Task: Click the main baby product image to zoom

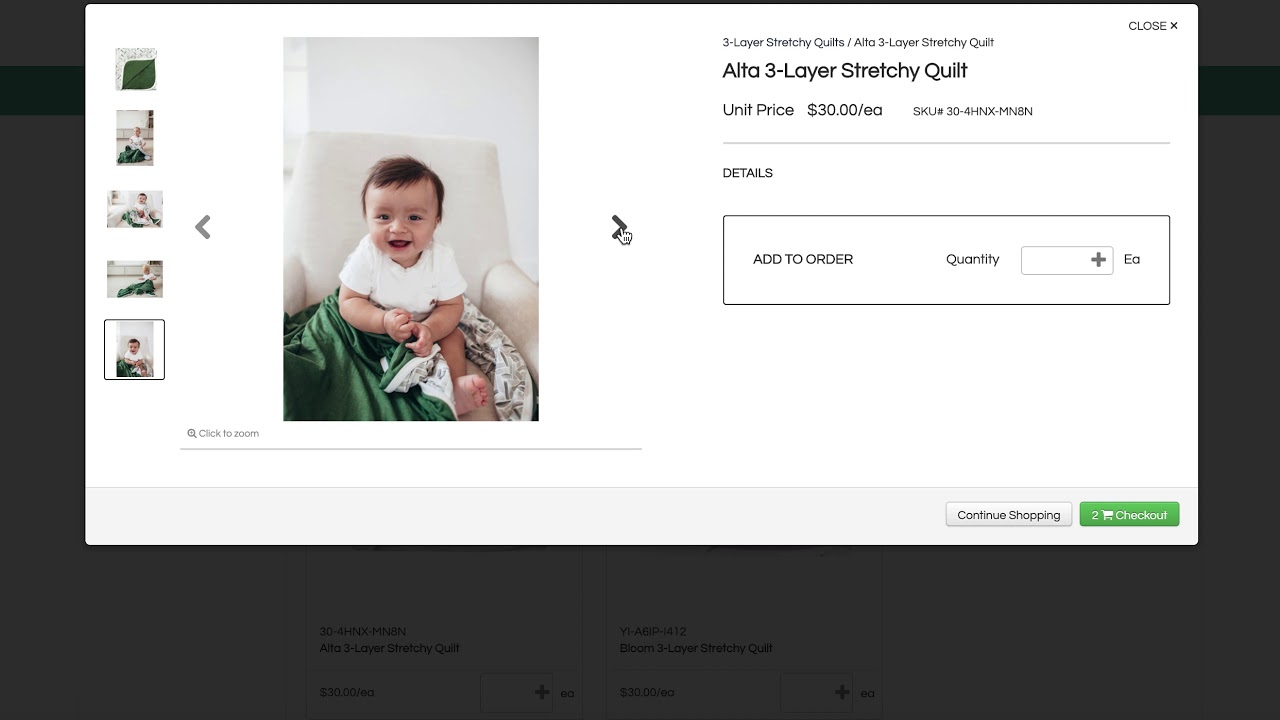Action: point(411,229)
